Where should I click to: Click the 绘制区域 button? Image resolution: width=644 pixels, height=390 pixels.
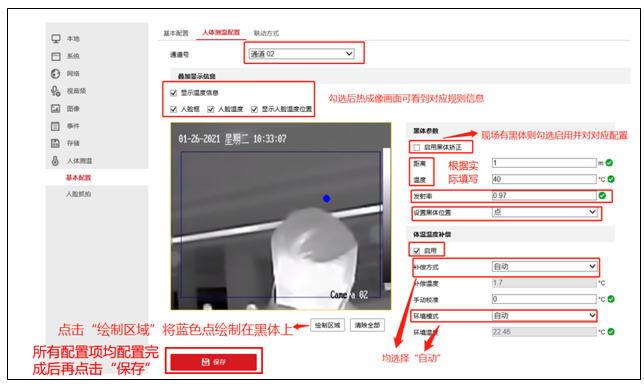pyautogui.click(x=327, y=325)
